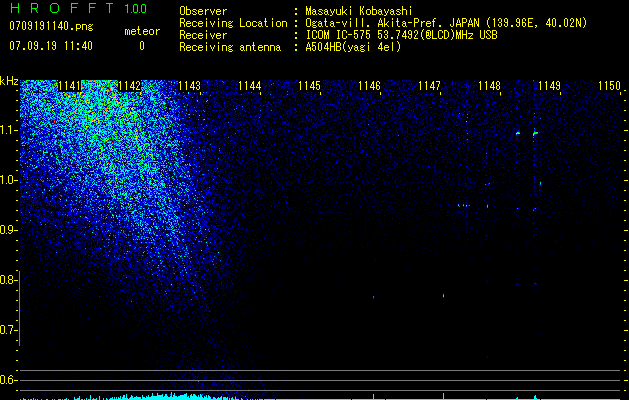Click the meteor count label
The height and width of the screenshot is (400, 629).
click(x=142, y=31)
